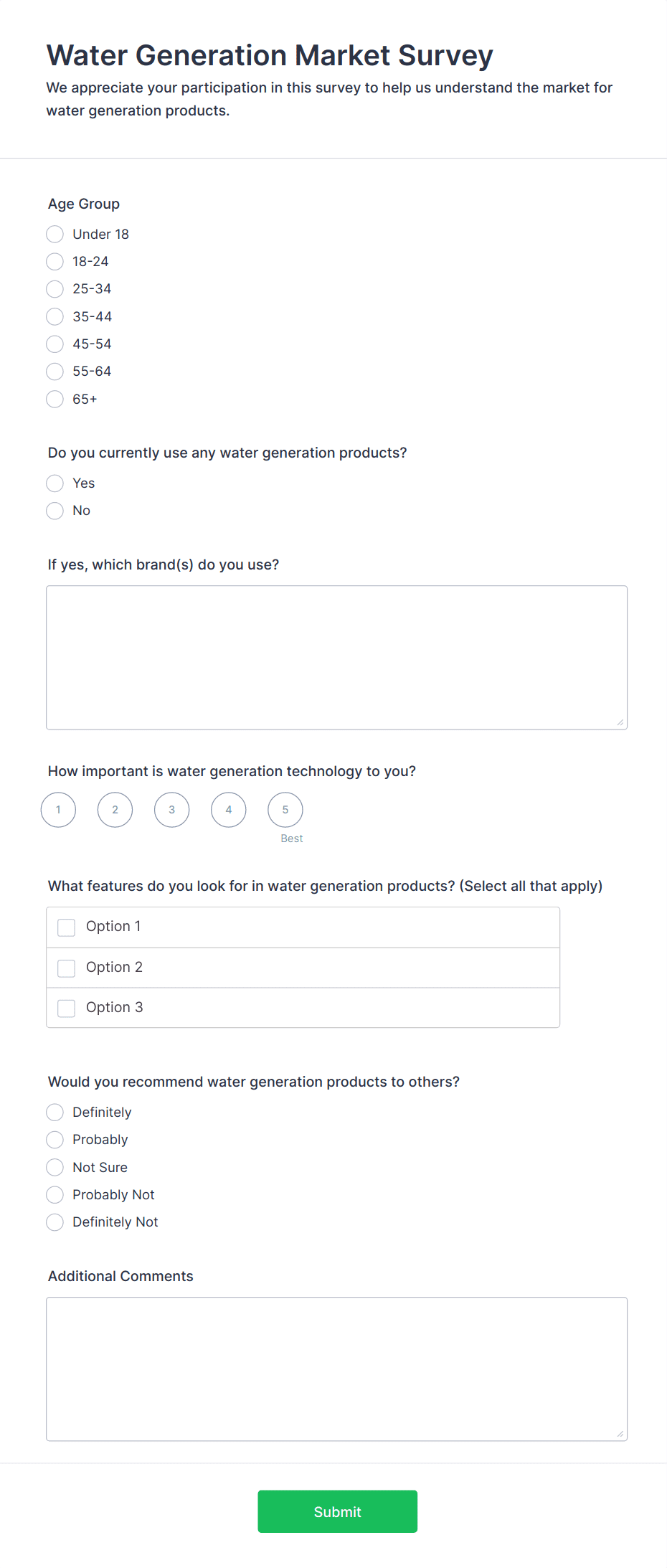Choose the 25-34 age option
The image size is (667, 1568).
click(55, 289)
